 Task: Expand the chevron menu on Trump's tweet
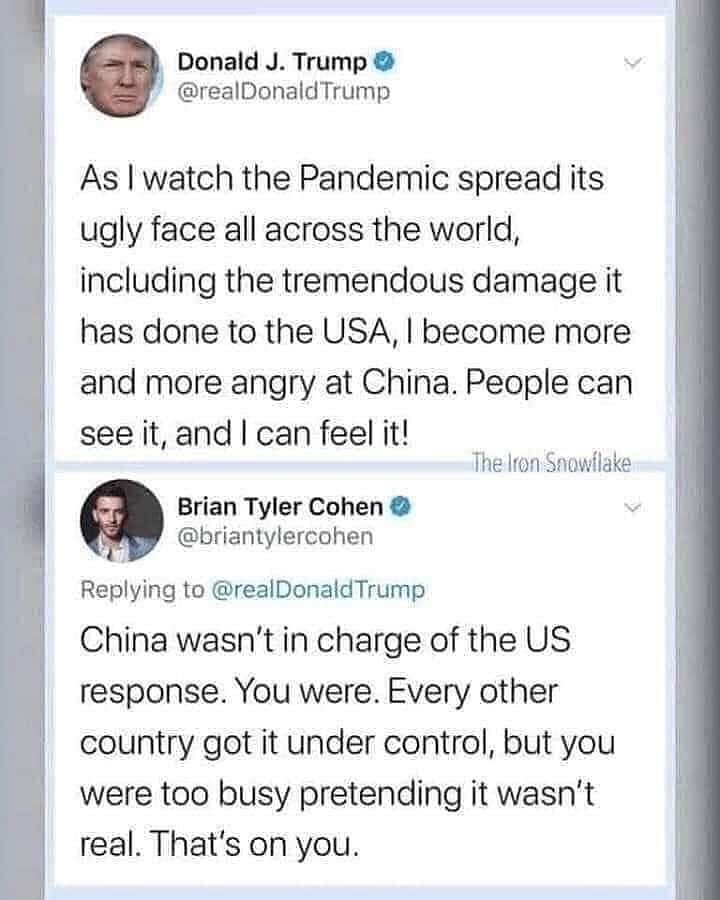(x=632, y=63)
